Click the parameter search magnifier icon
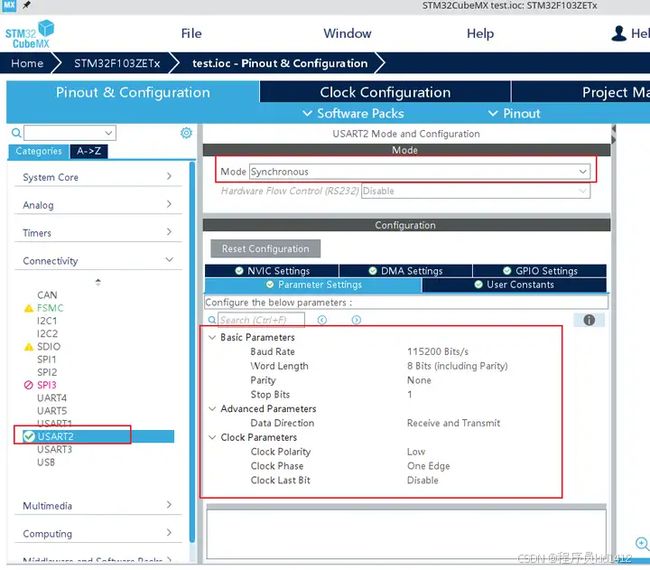 (212, 320)
